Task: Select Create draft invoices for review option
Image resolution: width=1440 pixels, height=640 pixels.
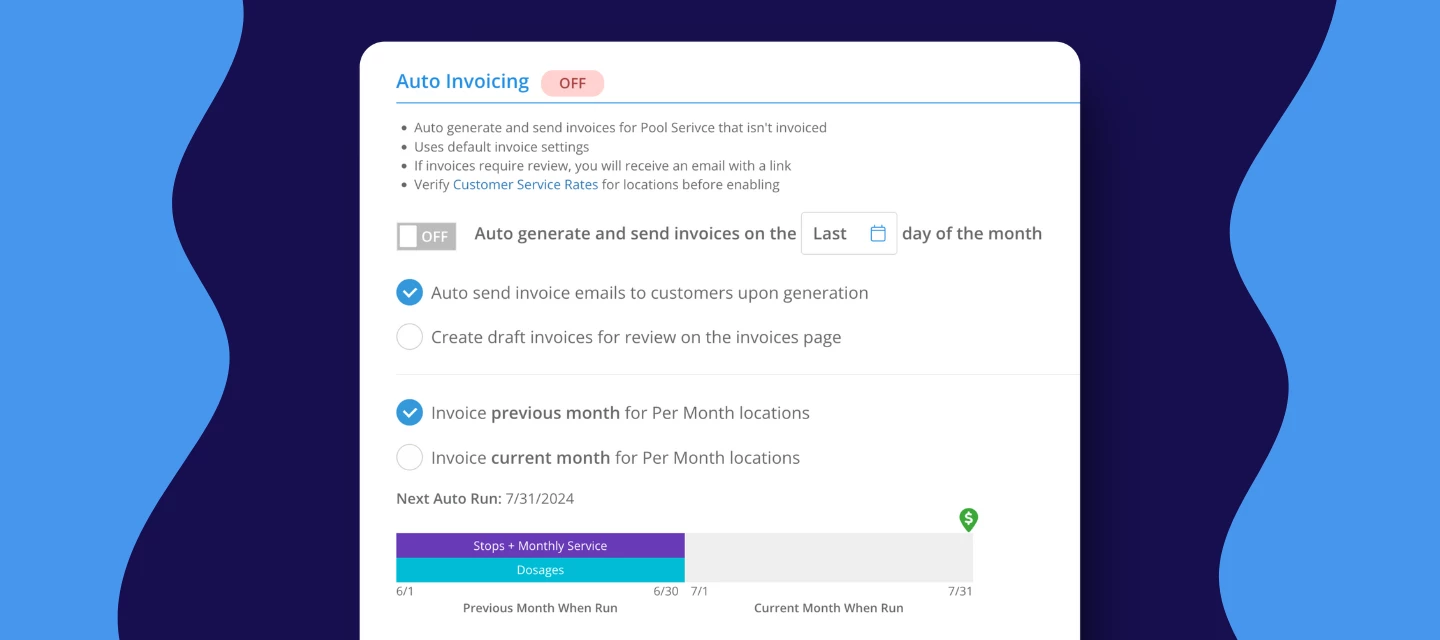Action: 410,337
